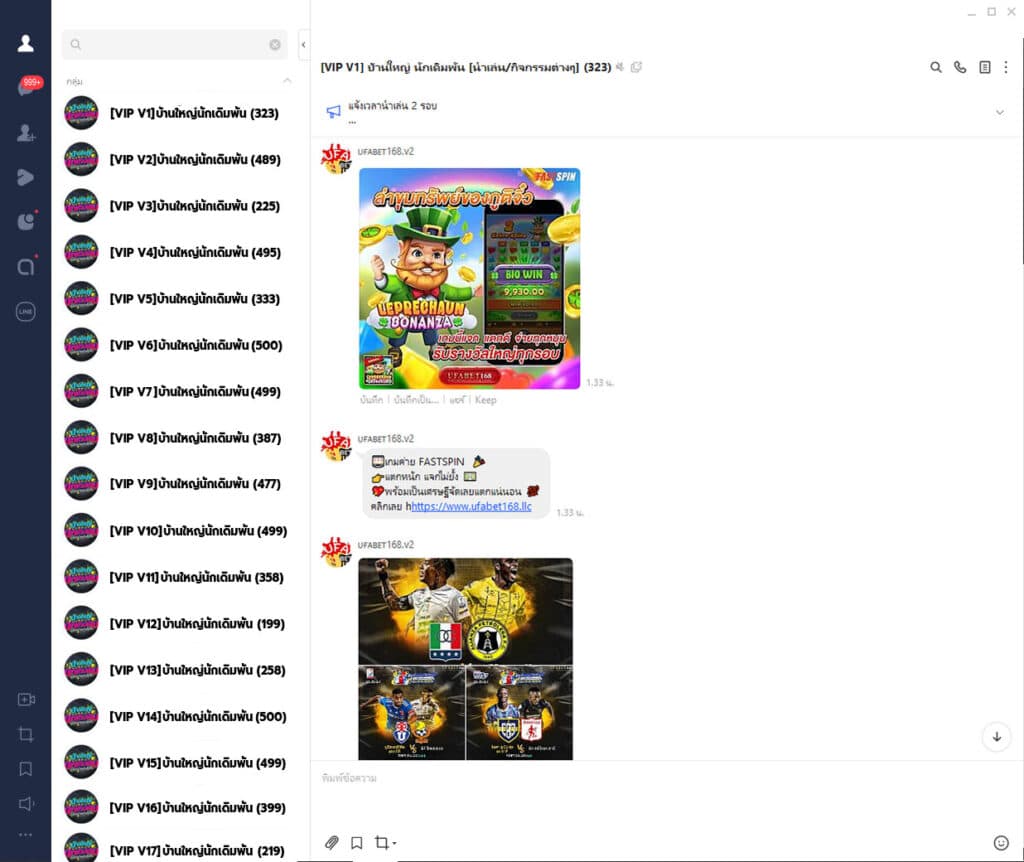Open the emoji sticker picker
The width and height of the screenshot is (1024, 862).
(x=1001, y=843)
